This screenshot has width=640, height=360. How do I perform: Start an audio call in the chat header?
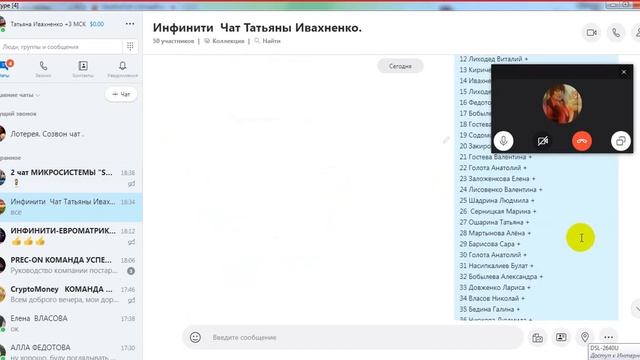[x=616, y=33]
